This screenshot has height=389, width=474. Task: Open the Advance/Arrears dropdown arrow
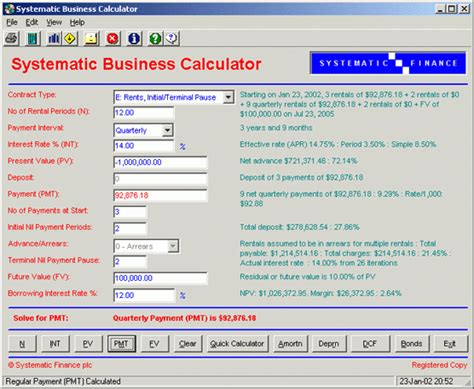pyautogui.click(x=173, y=246)
